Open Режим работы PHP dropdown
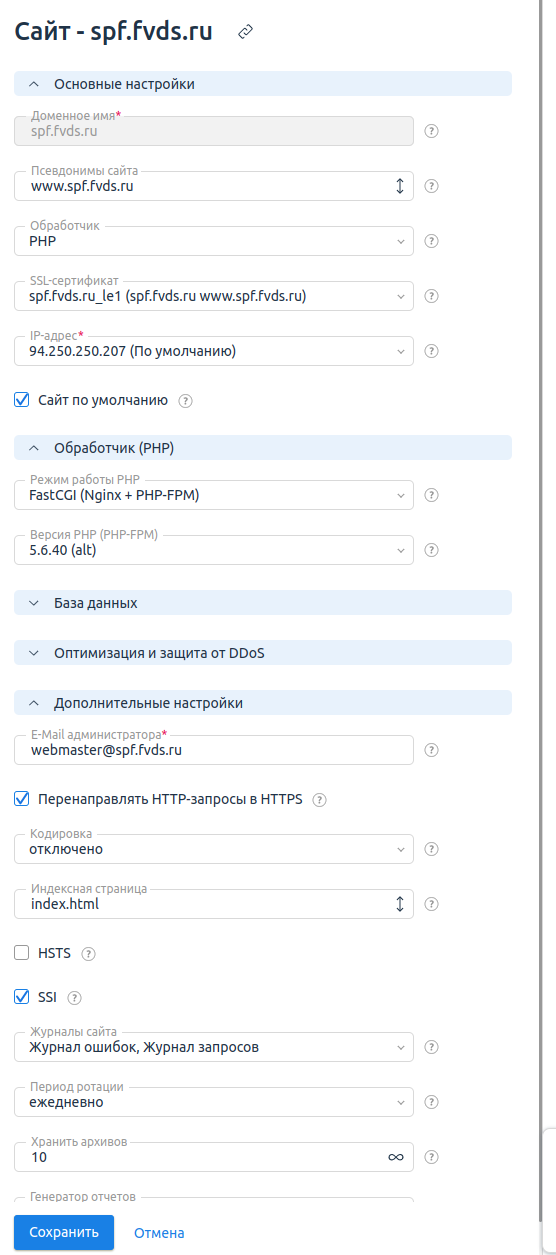 214,494
